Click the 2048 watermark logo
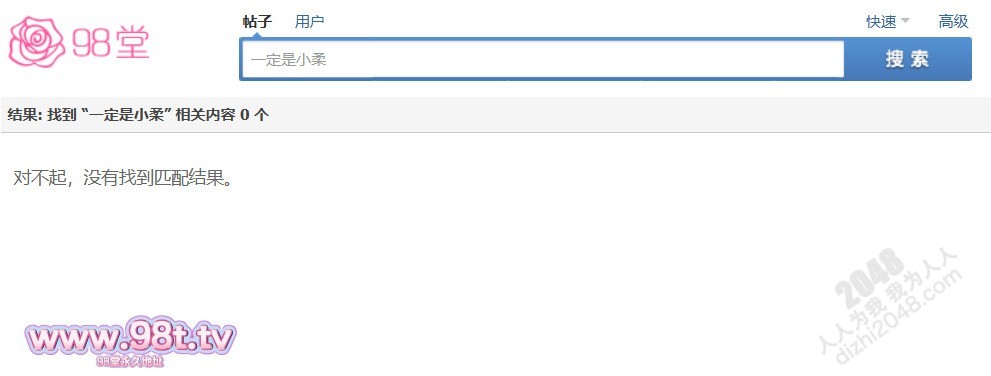The image size is (991, 376). coord(870,276)
